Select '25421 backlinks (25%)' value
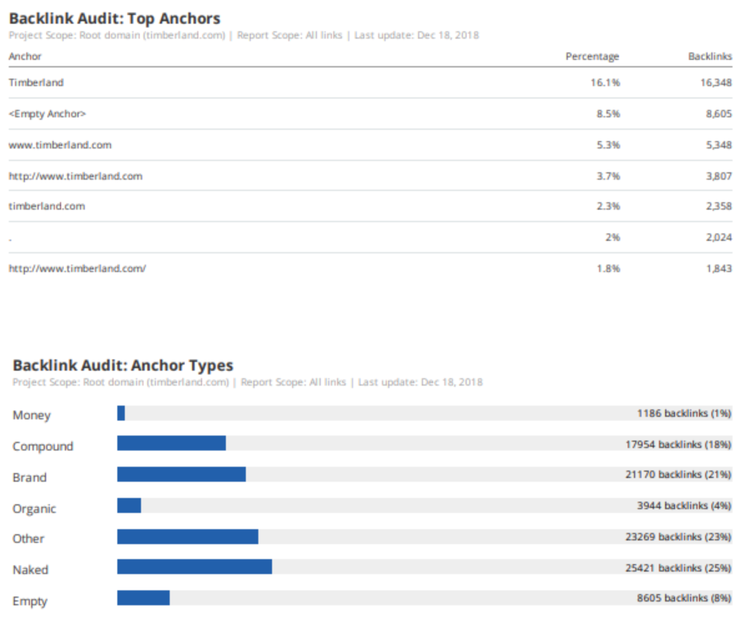The height and width of the screenshot is (634, 750). pyautogui.click(x=678, y=568)
